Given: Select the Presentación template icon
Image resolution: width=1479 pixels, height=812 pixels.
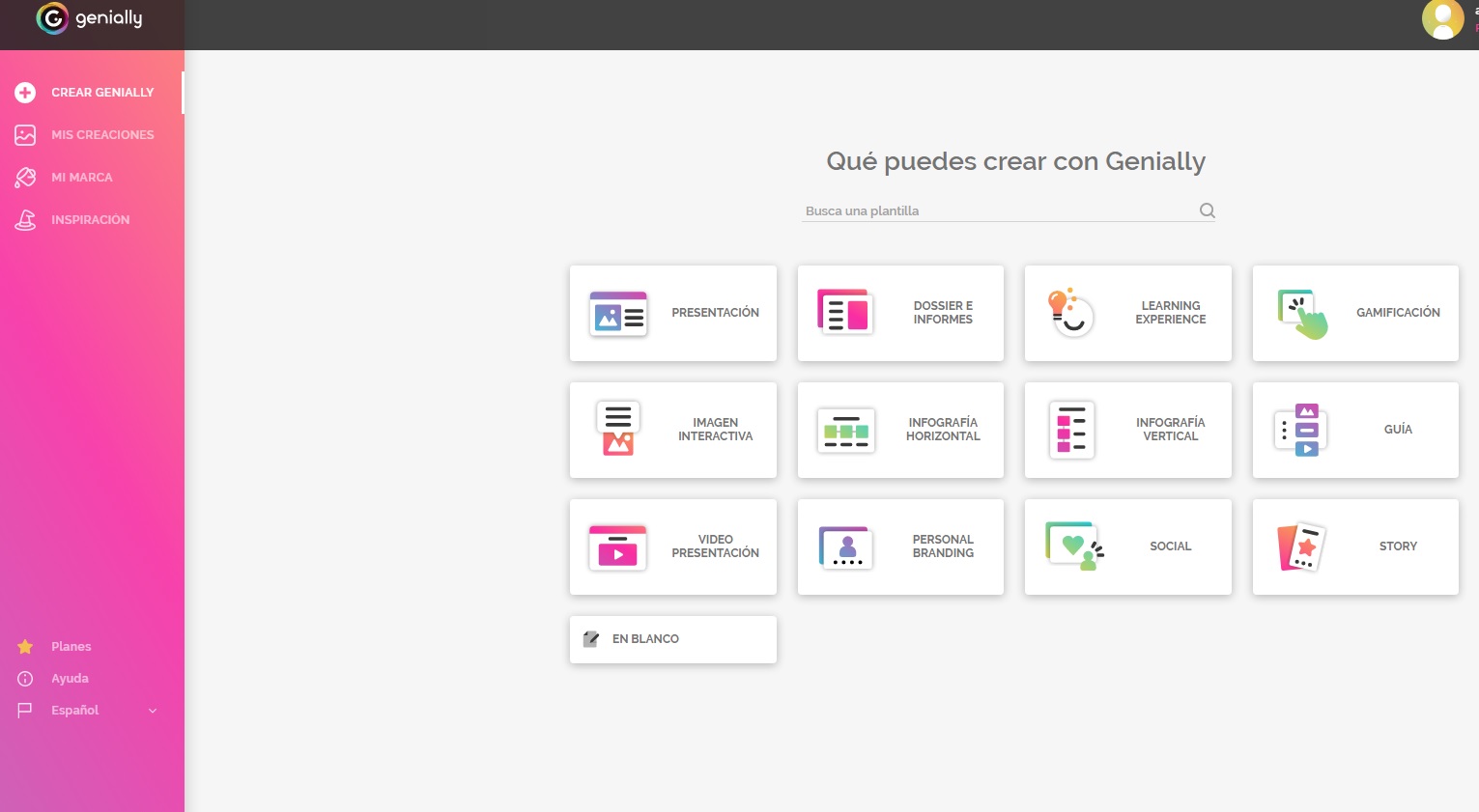Looking at the screenshot, I should coord(617,313).
